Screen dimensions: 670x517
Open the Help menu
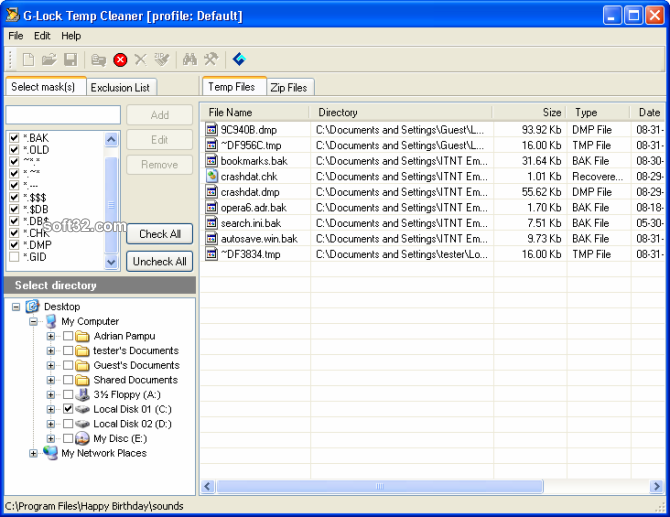tap(71, 36)
